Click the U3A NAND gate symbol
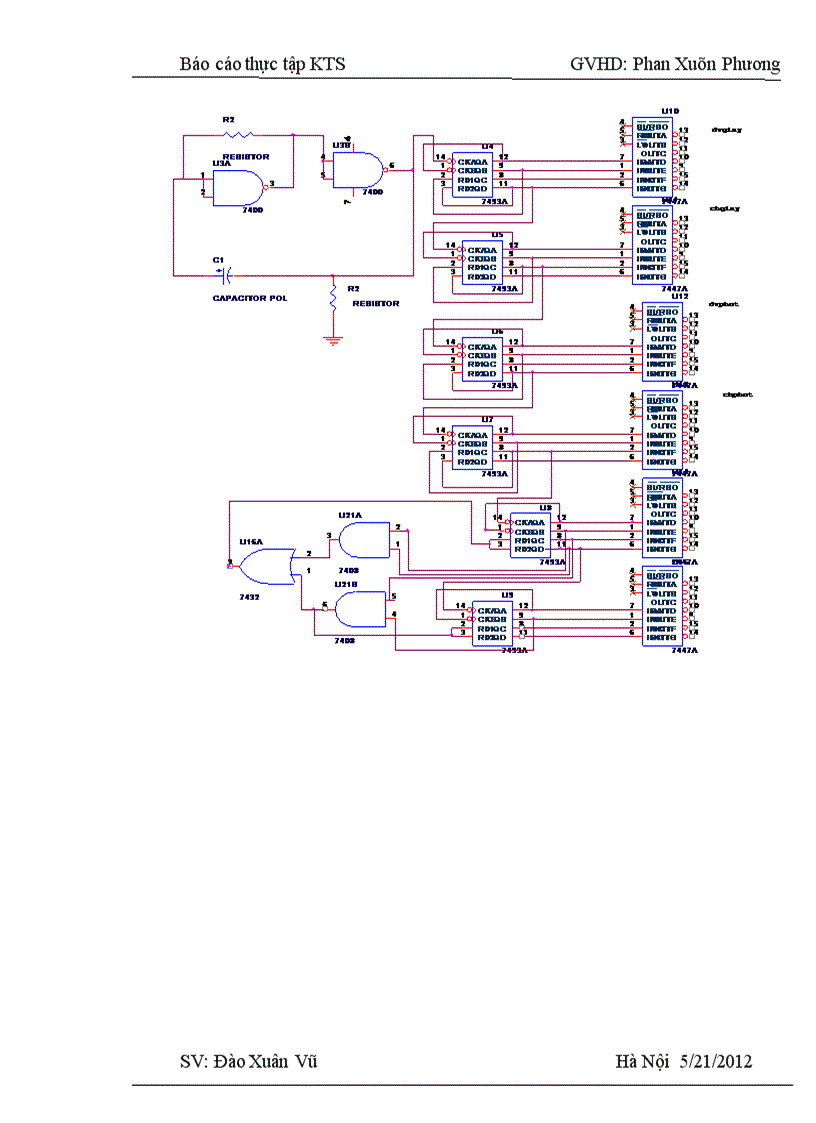Screen dimensions: 816x1123 tap(238, 186)
